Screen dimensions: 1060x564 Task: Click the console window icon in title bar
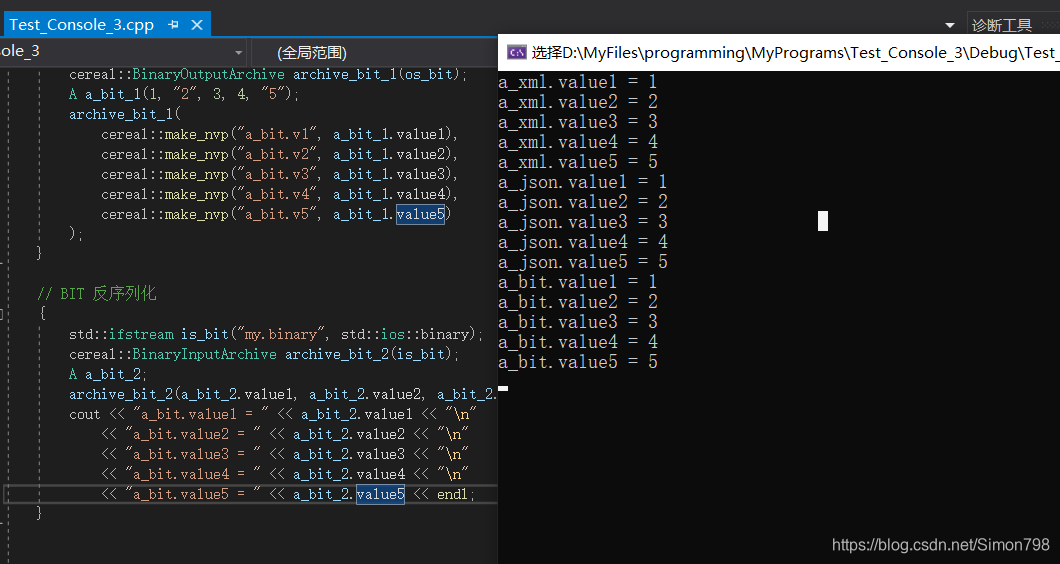click(516, 52)
